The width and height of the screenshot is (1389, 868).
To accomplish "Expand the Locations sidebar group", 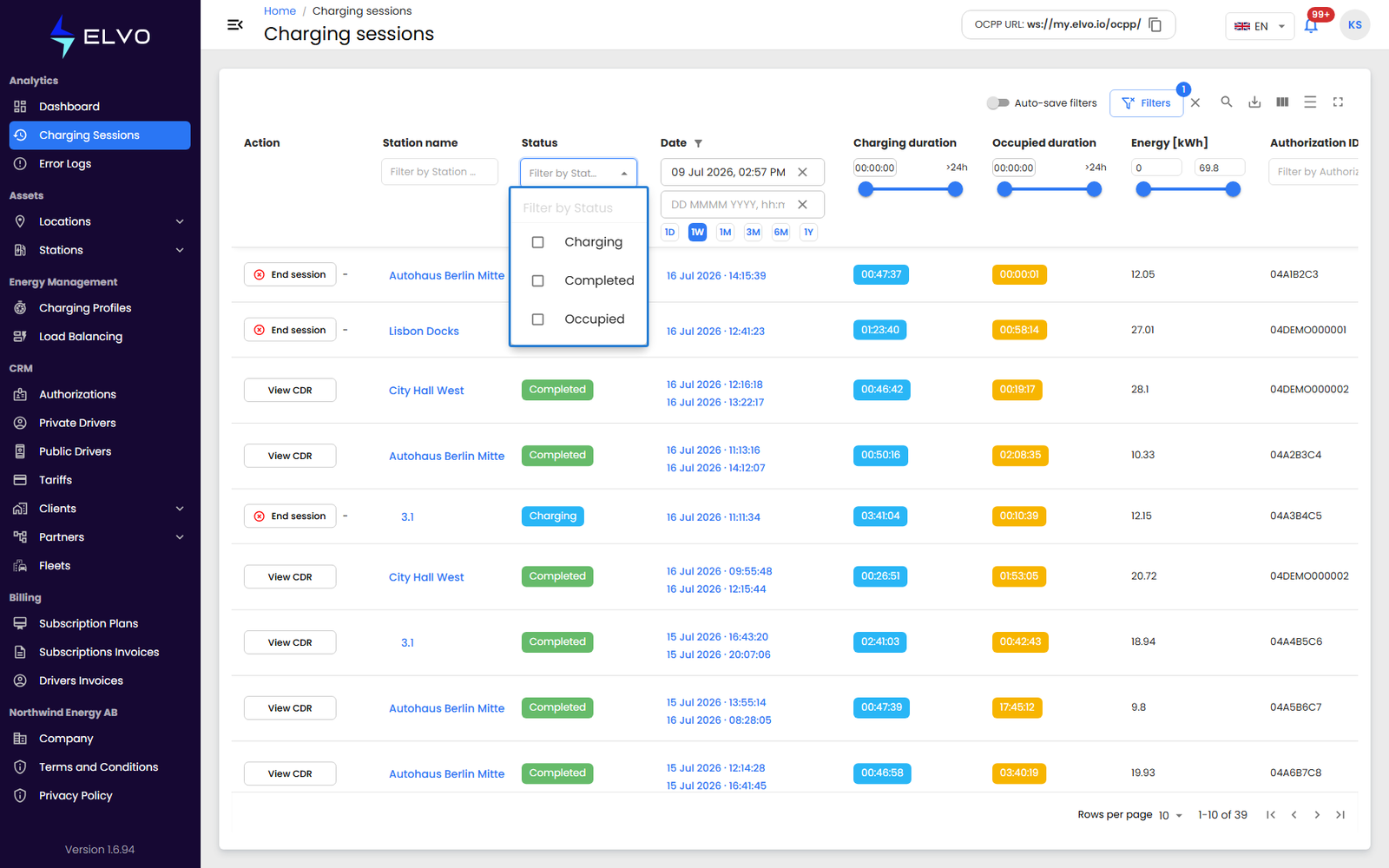I will click(100, 221).
